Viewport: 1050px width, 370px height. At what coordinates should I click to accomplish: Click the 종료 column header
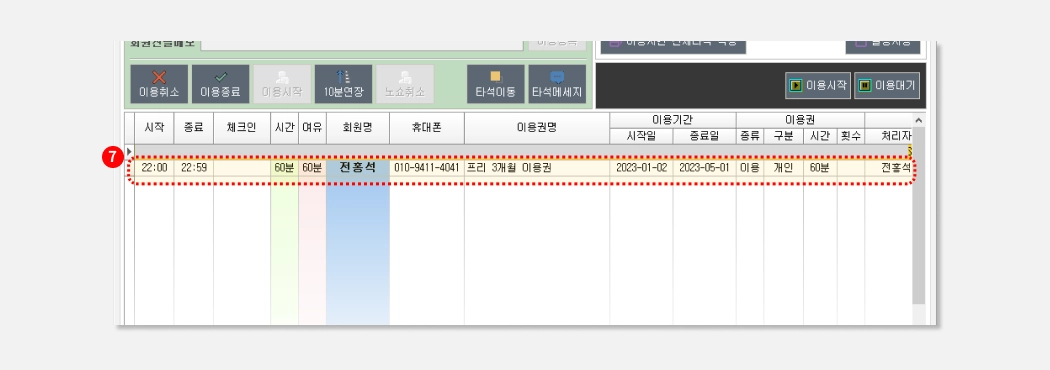point(194,128)
